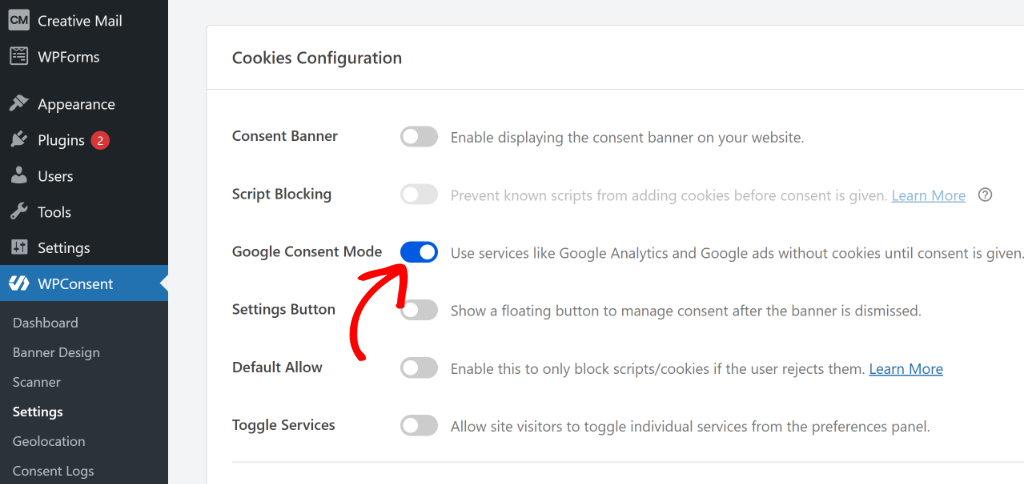Click the Plugins update count badge
This screenshot has height=484, width=1024.
click(100, 140)
